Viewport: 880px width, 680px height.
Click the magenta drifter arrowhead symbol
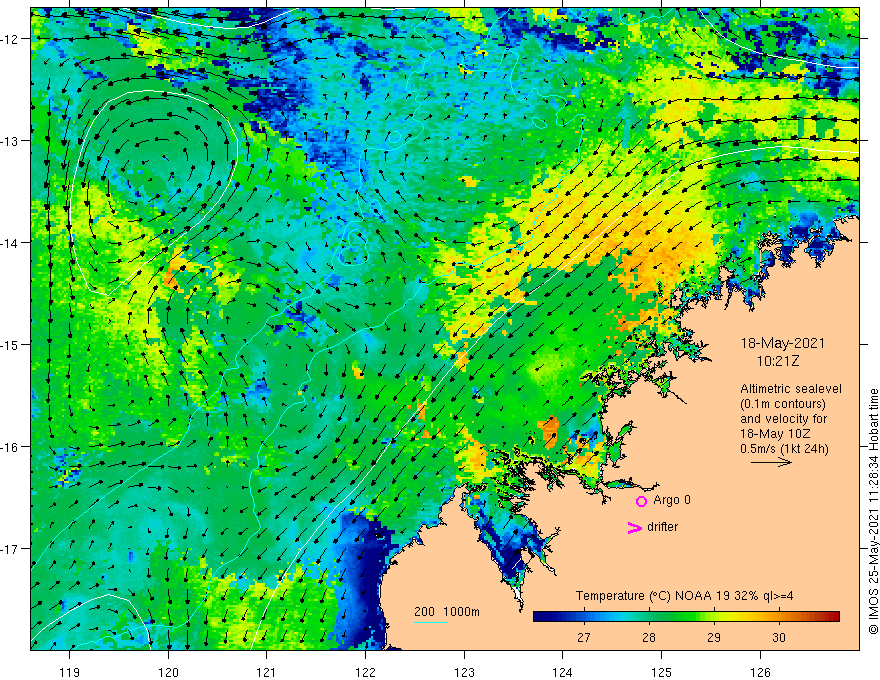click(x=635, y=527)
